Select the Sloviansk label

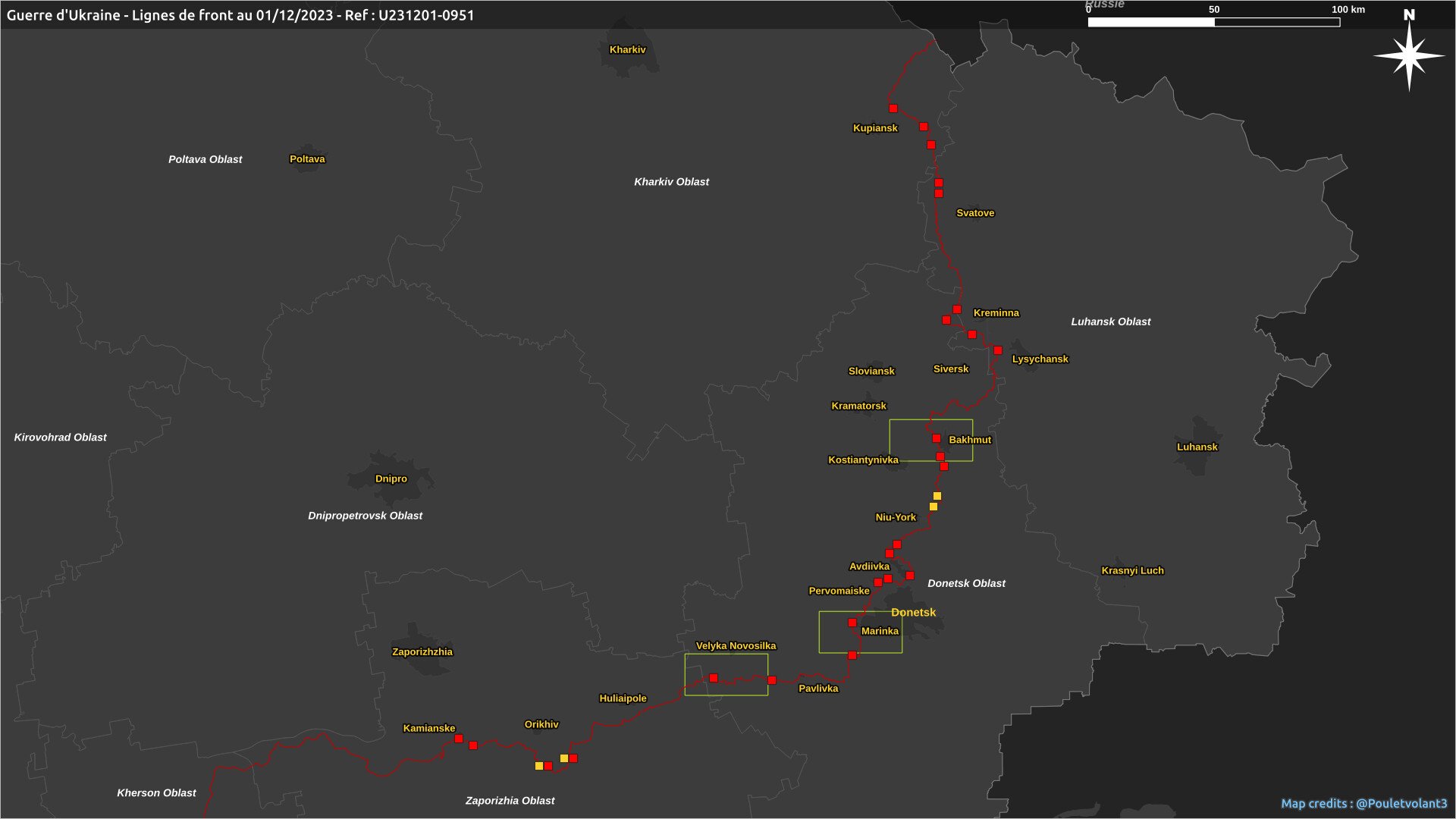[871, 372]
